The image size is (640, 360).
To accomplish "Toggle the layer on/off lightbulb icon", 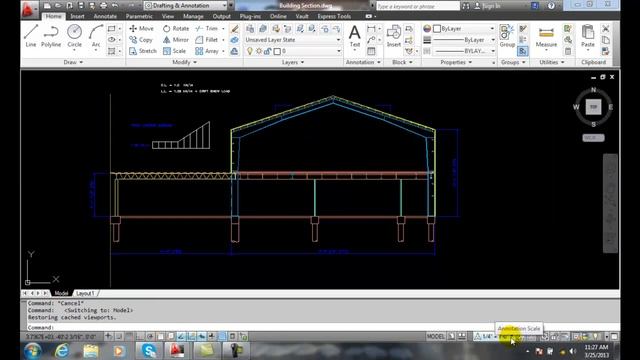I will click(x=250, y=51).
